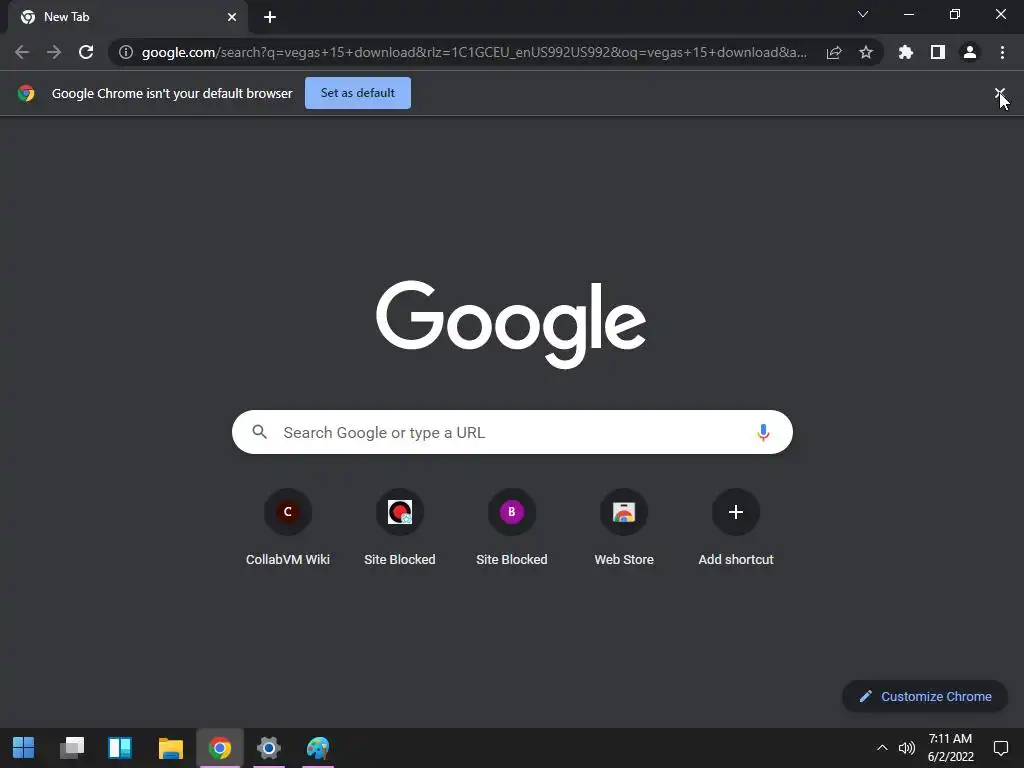Click the Chrome logo in the infobar
This screenshot has height=768, width=1024.
tap(26, 93)
